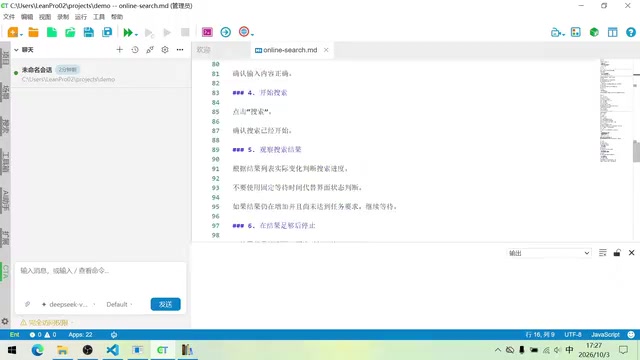Click the paperclip attach icon in chat input

[x=27, y=304]
